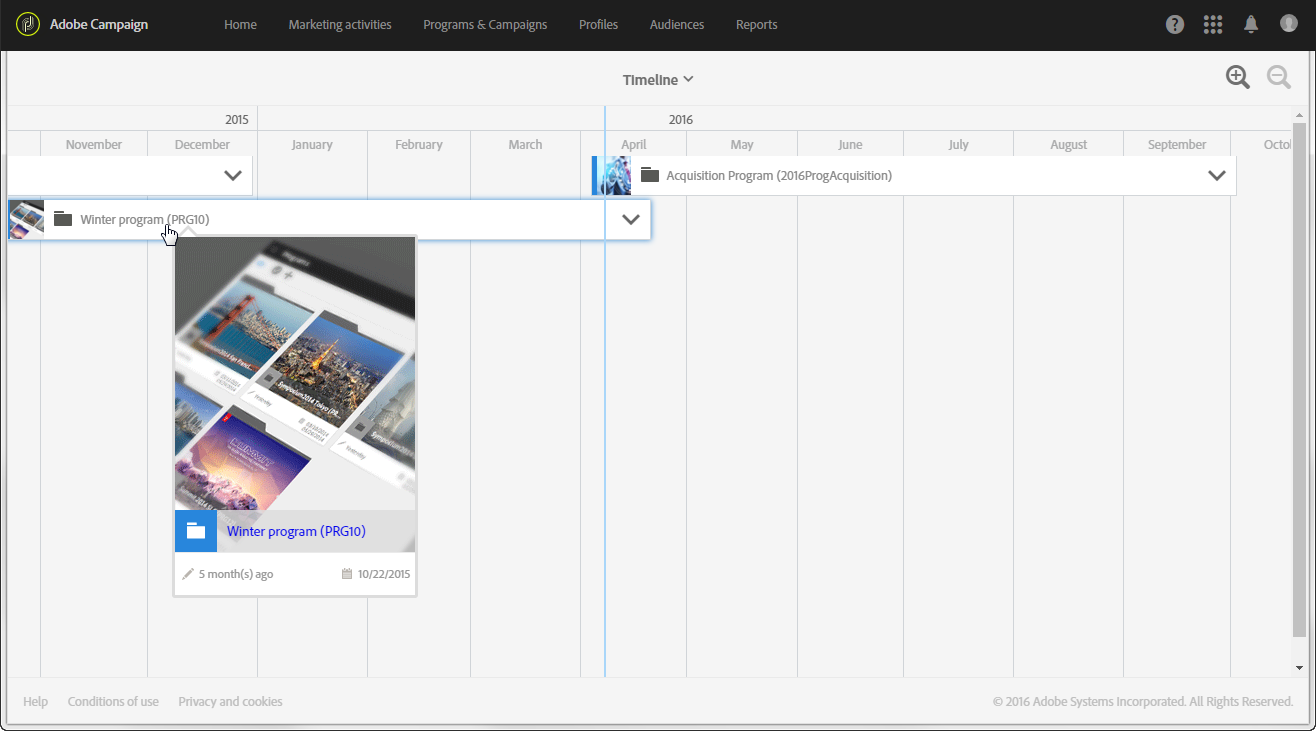Expand the partially hidden 2015 program chevron
This screenshot has height=731, width=1316.
(x=233, y=176)
